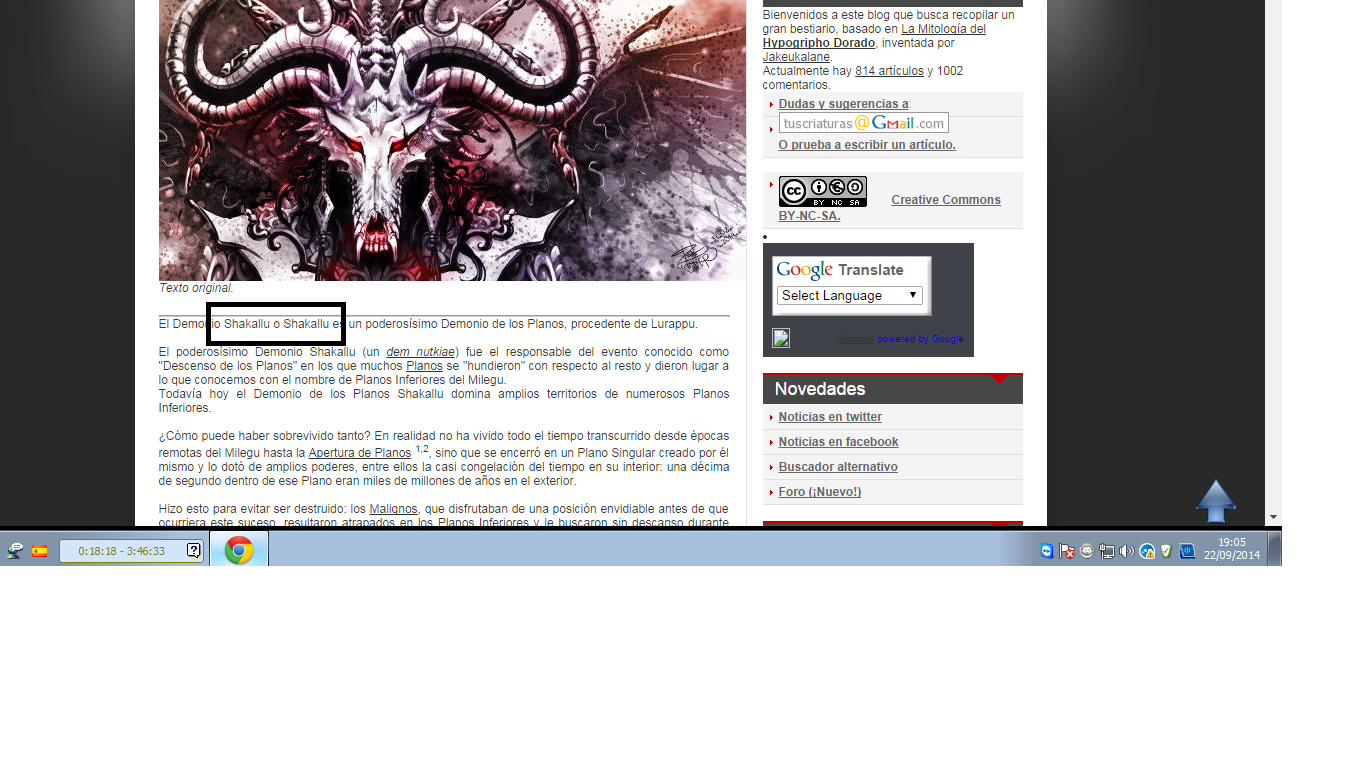Click the Gadgets link in translate widget
The width and height of the screenshot is (1366, 768).
(x=855, y=339)
